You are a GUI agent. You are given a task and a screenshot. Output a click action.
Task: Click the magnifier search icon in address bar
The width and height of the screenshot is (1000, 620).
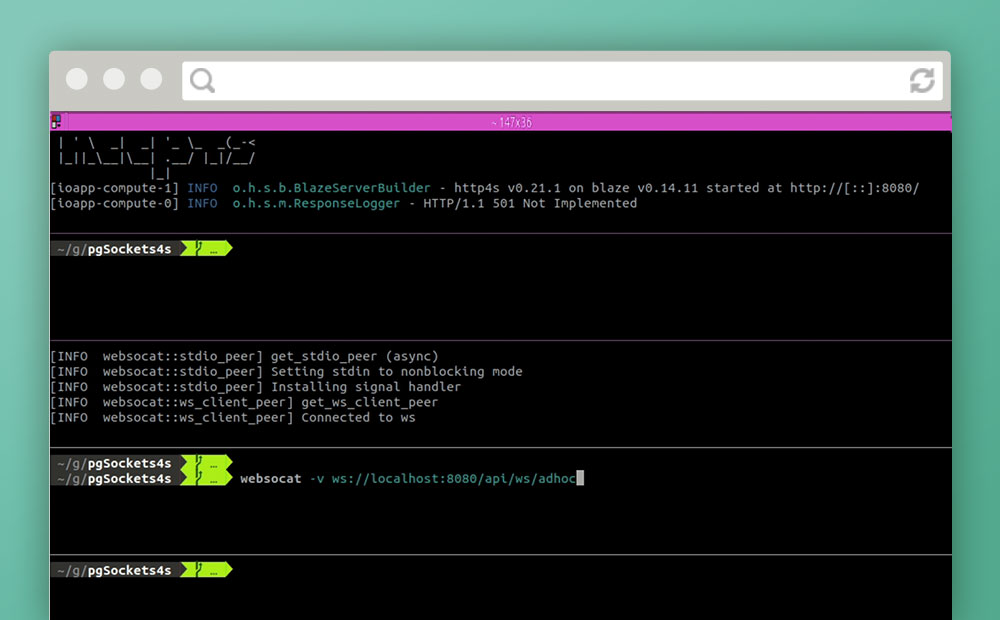[203, 81]
